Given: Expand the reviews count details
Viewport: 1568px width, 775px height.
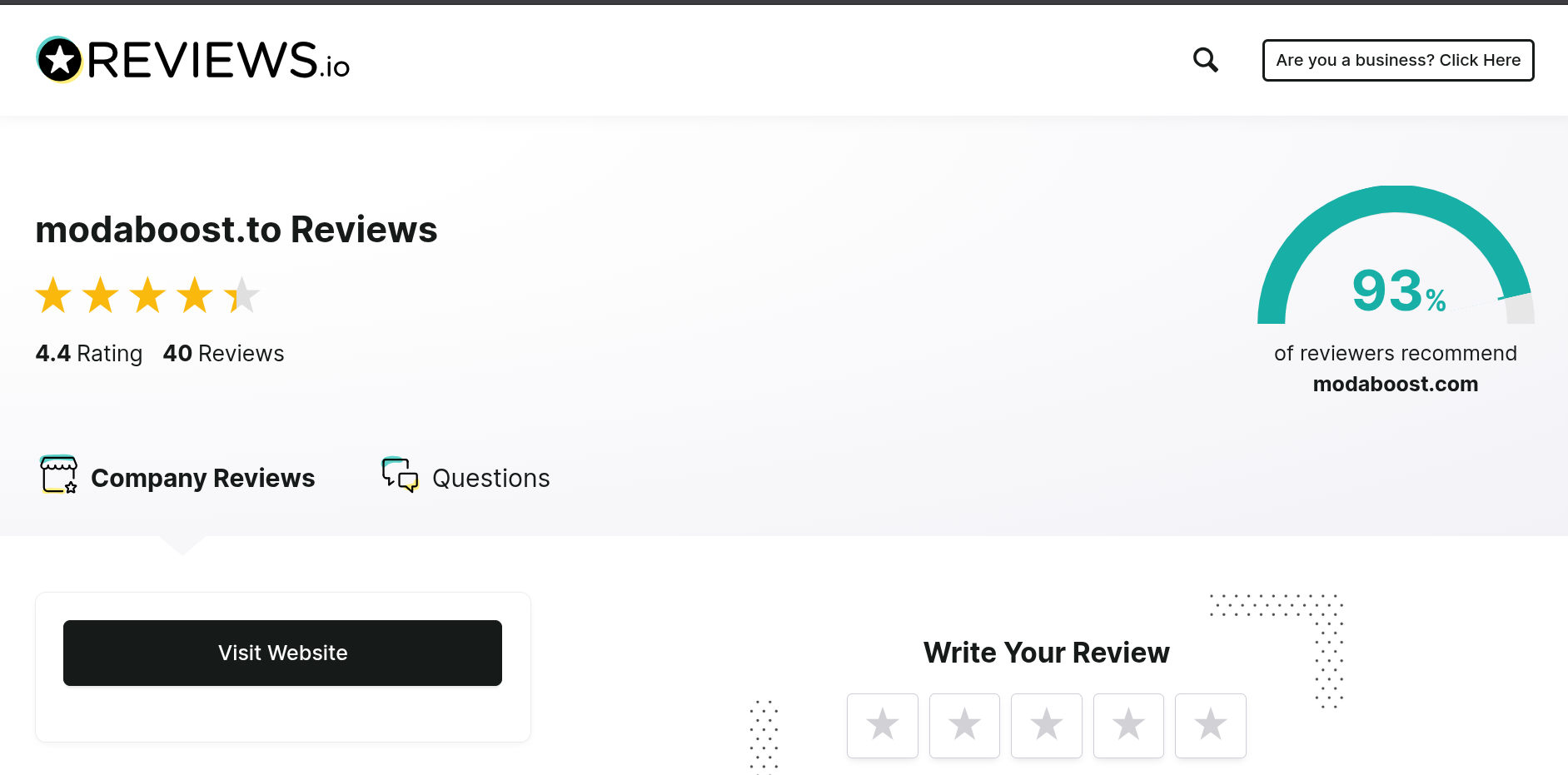Looking at the screenshot, I should [x=223, y=353].
